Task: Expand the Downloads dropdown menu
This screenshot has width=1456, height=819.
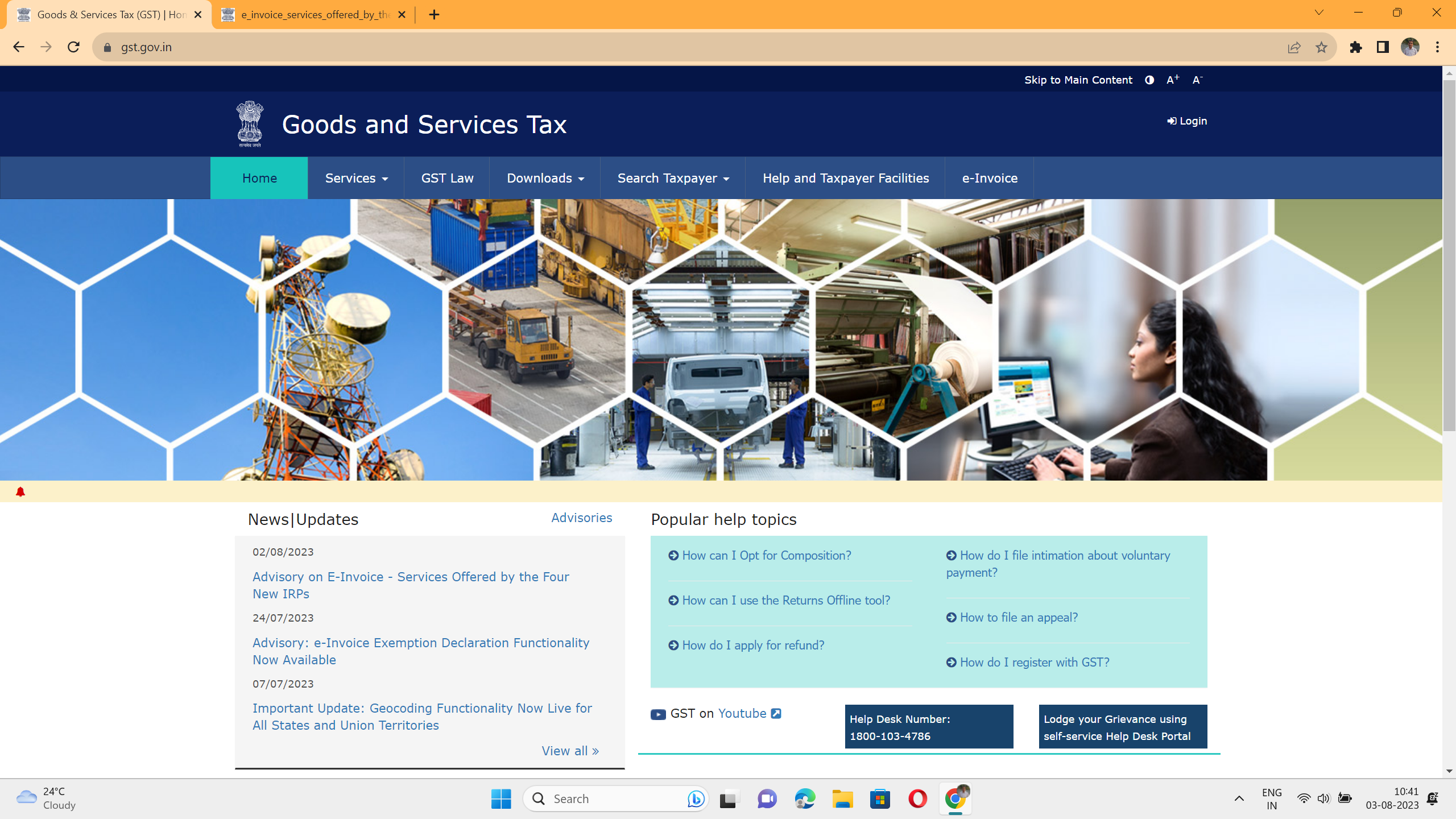Action: pos(545,178)
